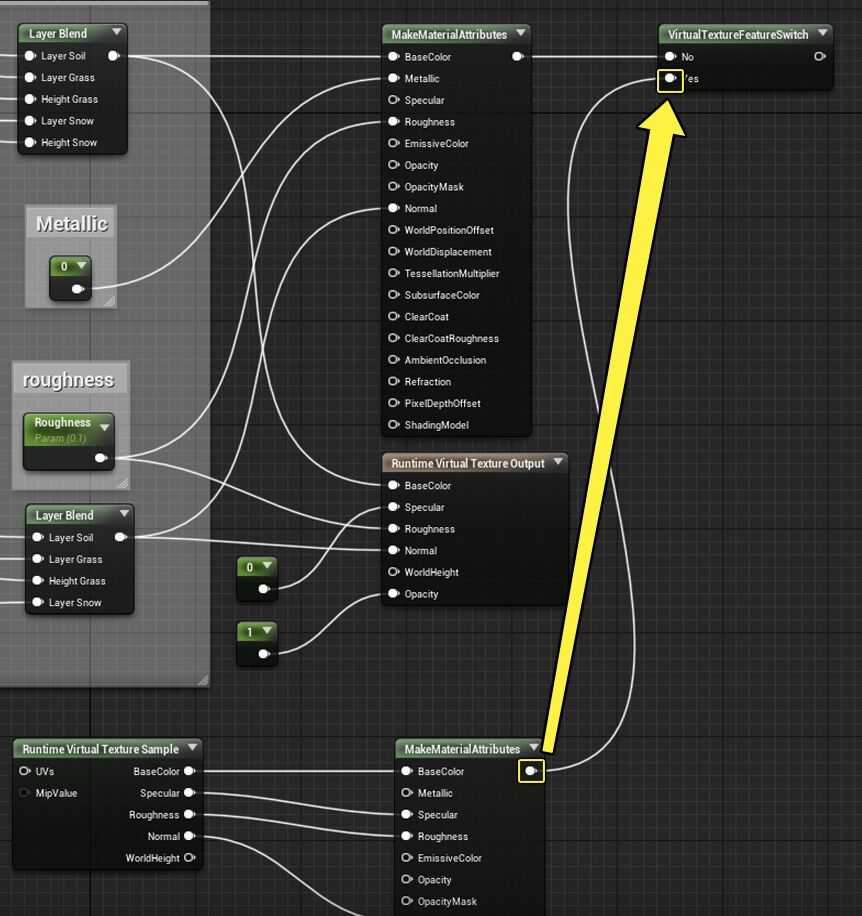Image resolution: width=862 pixels, height=916 pixels.
Task: Toggle the arrow on the Roughness parameter node
Action: (103, 427)
